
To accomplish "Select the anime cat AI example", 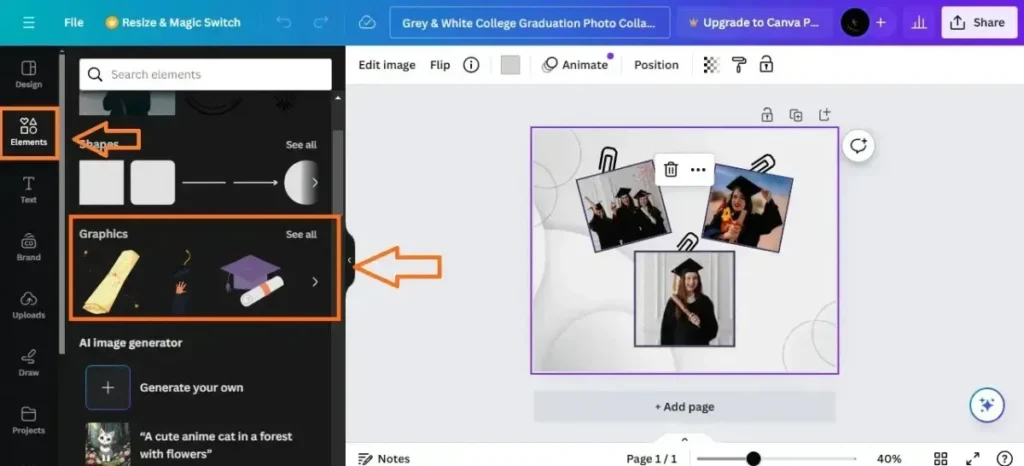I will (x=189, y=444).
